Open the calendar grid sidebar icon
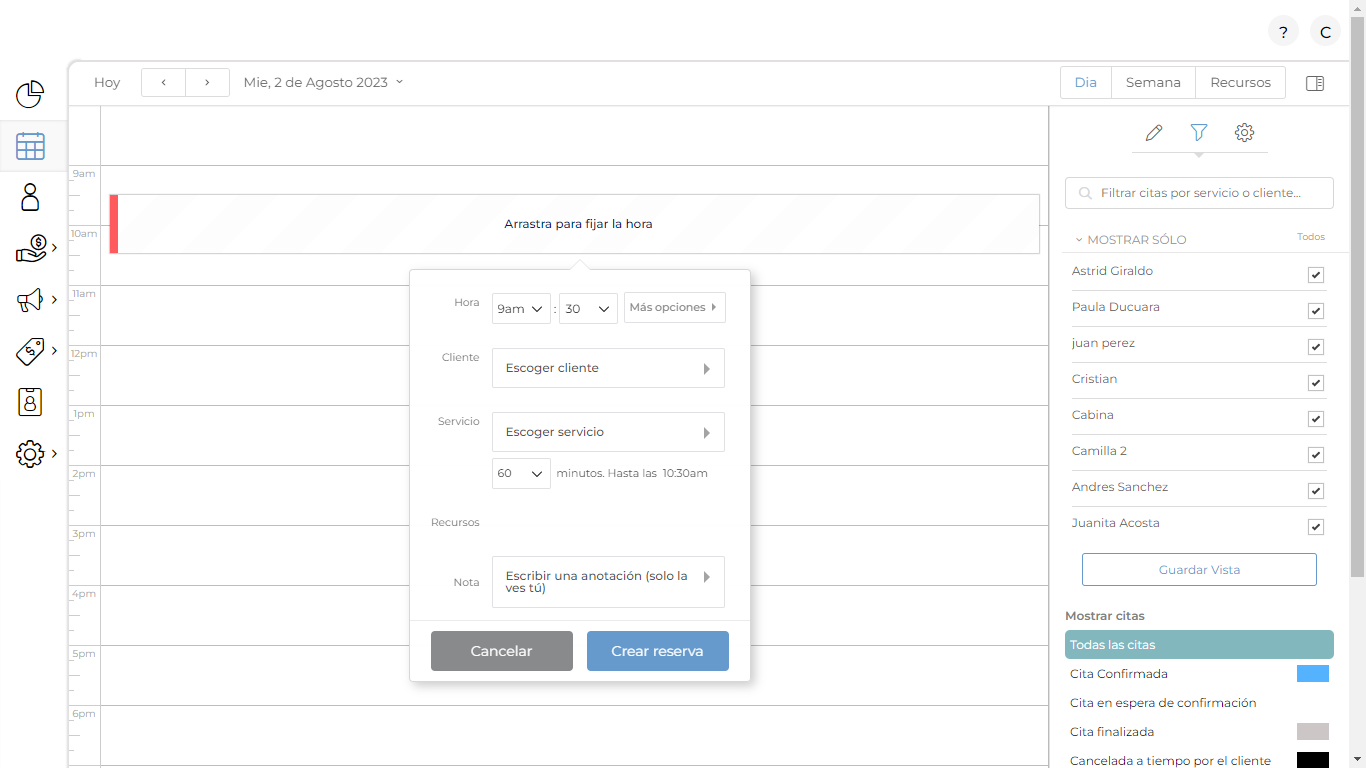Image resolution: width=1366 pixels, height=768 pixels. tap(30, 146)
